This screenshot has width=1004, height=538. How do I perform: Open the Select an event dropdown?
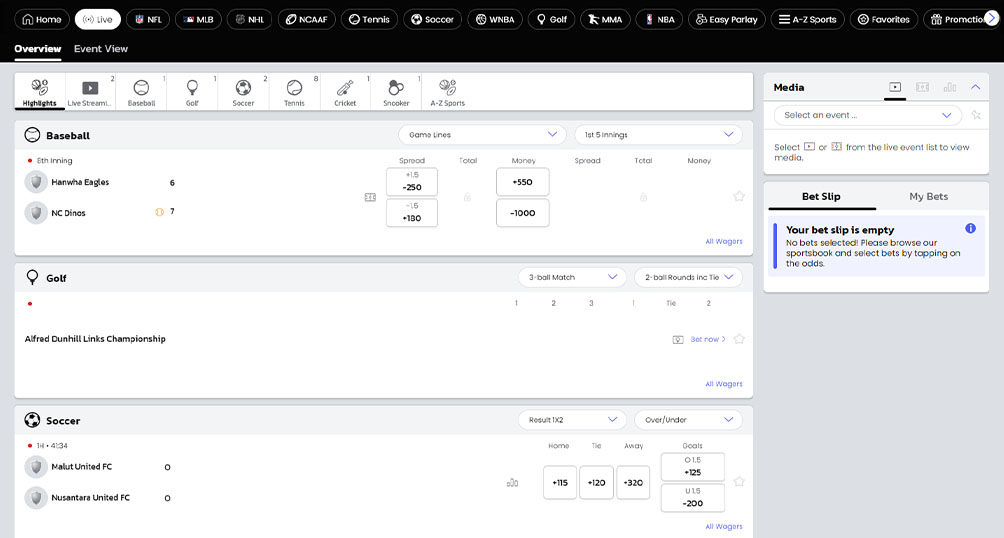868,115
